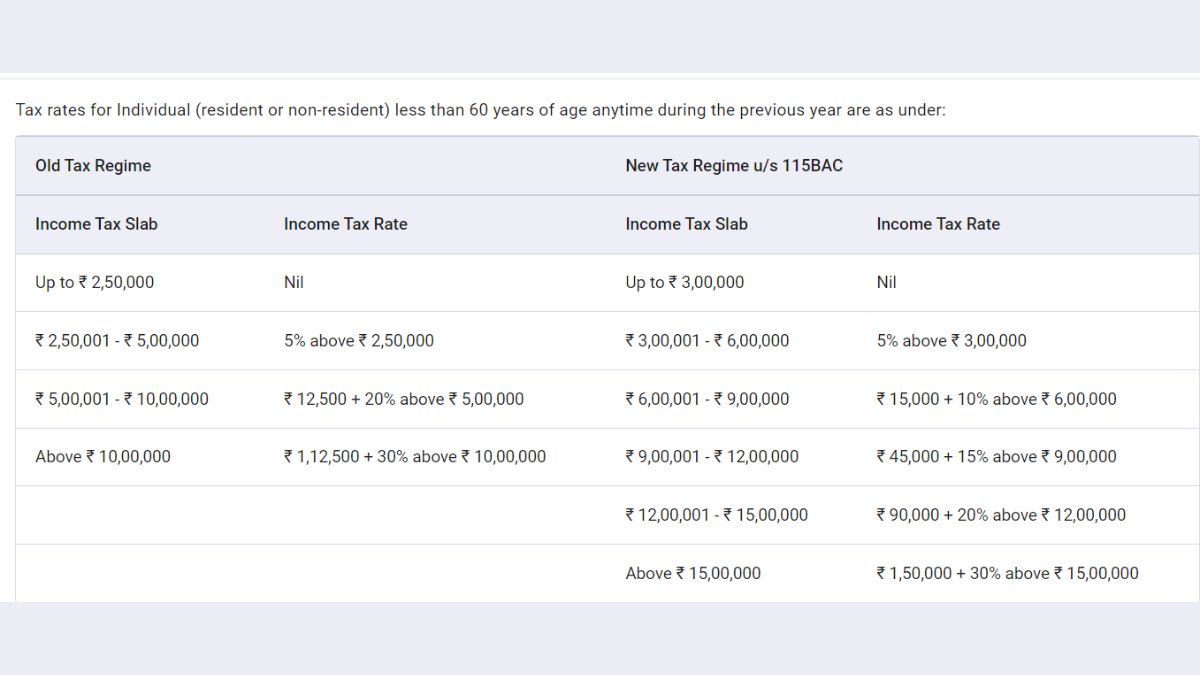The image size is (1200, 675).
Task: Select Income Tax Slab column under New Regime
Action: 686,224
